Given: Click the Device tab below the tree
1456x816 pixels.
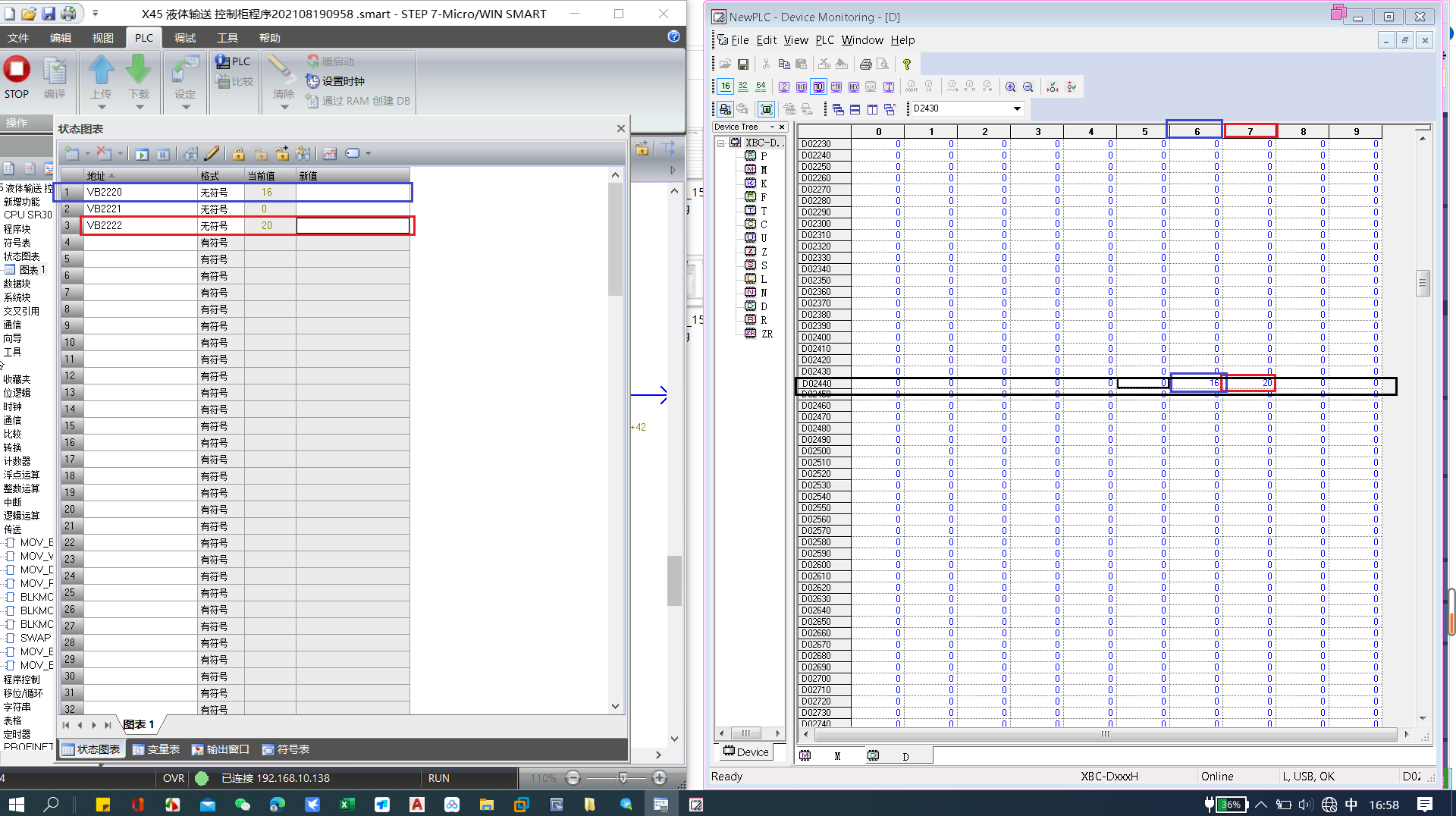Looking at the screenshot, I should point(745,752).
